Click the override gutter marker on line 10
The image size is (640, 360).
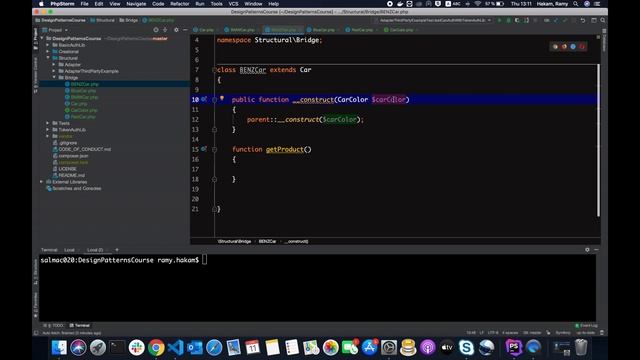pyautogui.click(x=204, y=99)
